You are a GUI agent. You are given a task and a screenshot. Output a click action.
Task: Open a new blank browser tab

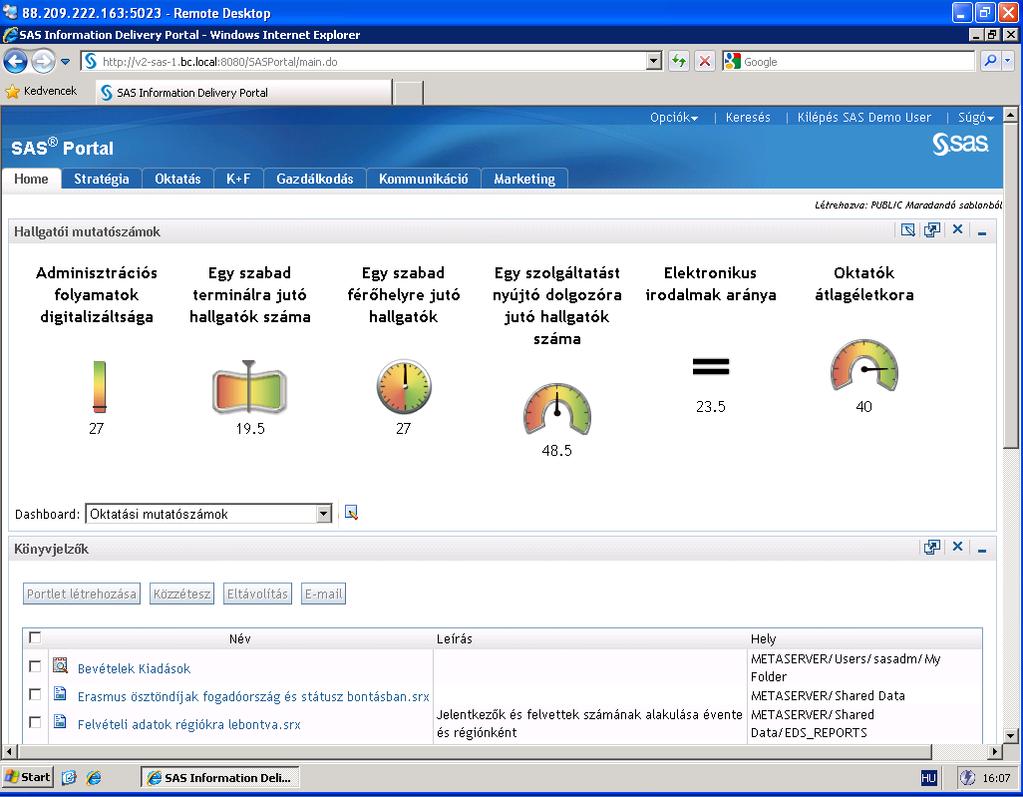point(408,93)
